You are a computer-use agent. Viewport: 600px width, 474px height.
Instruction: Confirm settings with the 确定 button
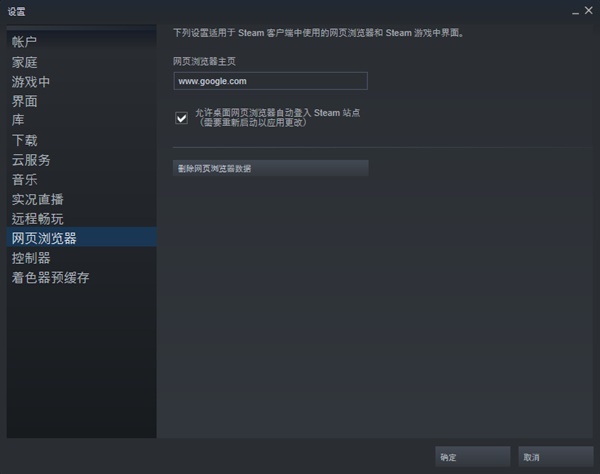coord(473,457)
